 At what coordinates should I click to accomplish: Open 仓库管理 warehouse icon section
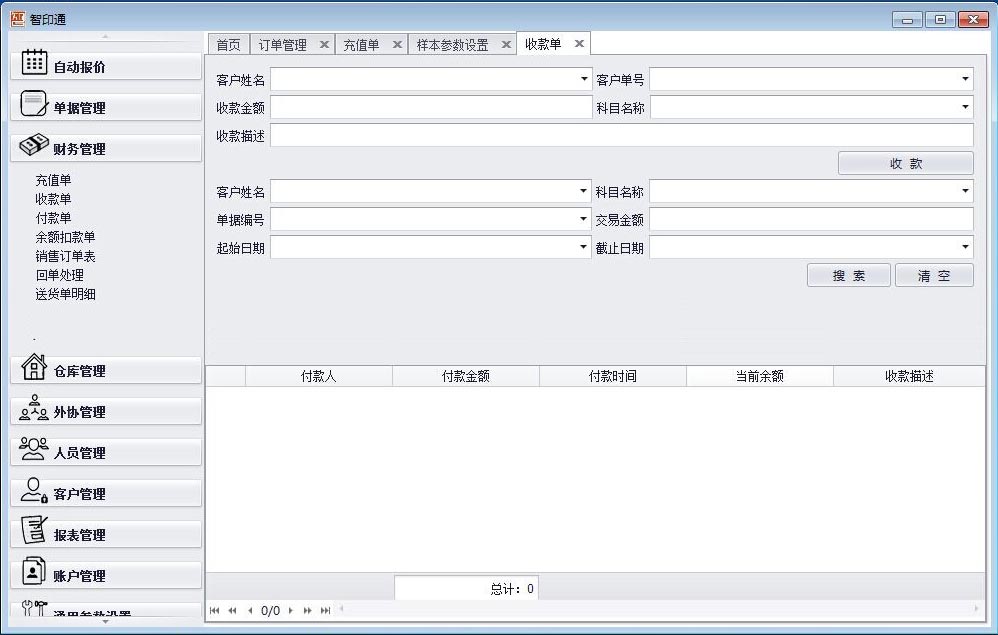coord(34,367)
